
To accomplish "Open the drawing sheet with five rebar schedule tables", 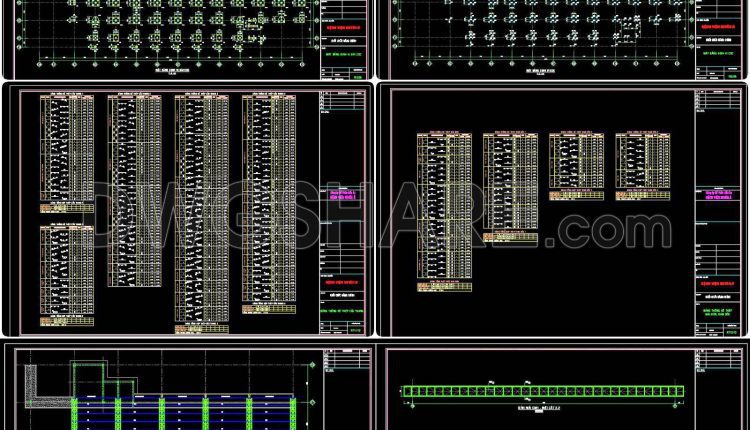I will point(188,209).
